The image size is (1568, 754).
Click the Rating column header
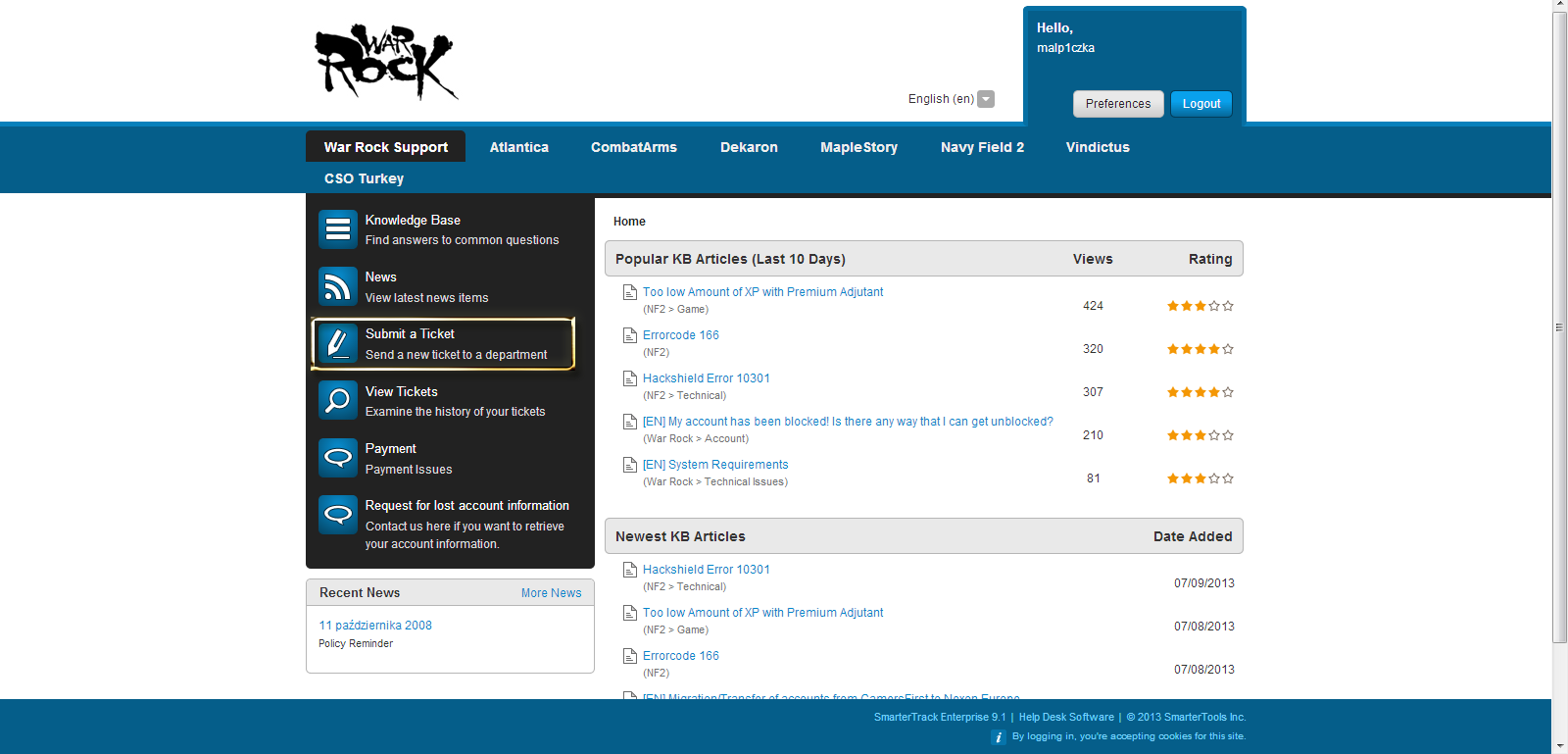(1210, 259)
